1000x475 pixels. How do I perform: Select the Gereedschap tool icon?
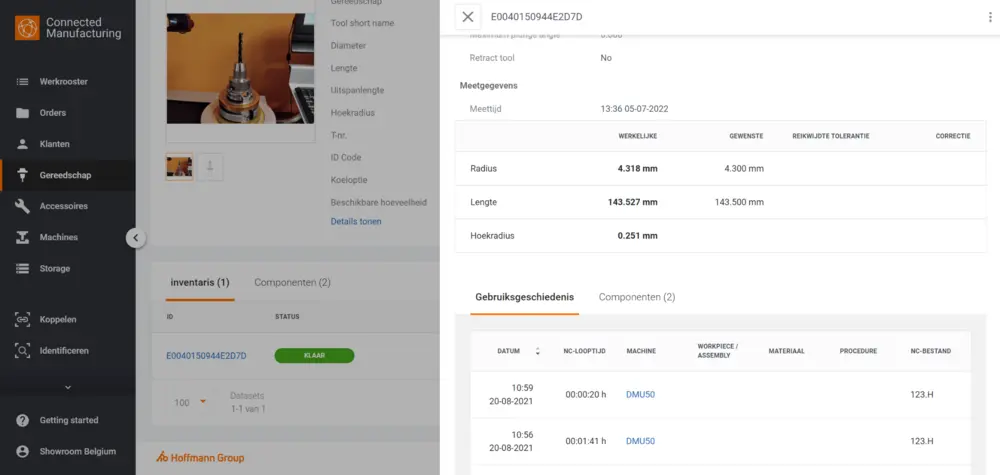coord(22,175)
